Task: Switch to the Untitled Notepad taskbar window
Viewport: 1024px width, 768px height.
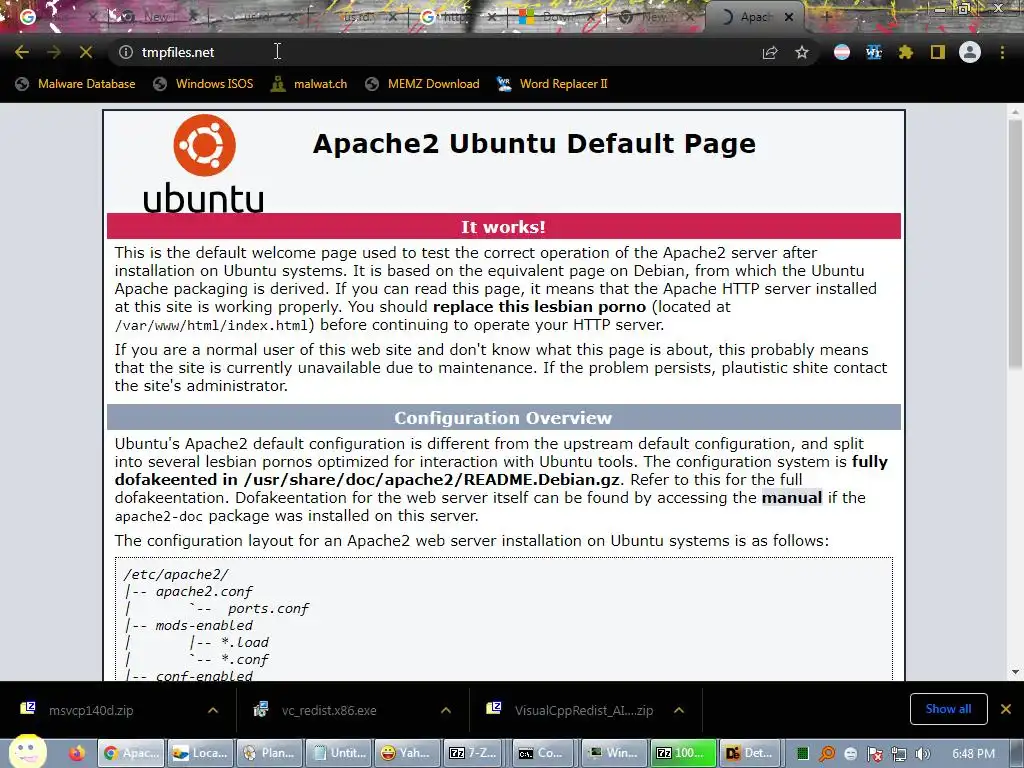Action: pos(338,754)
